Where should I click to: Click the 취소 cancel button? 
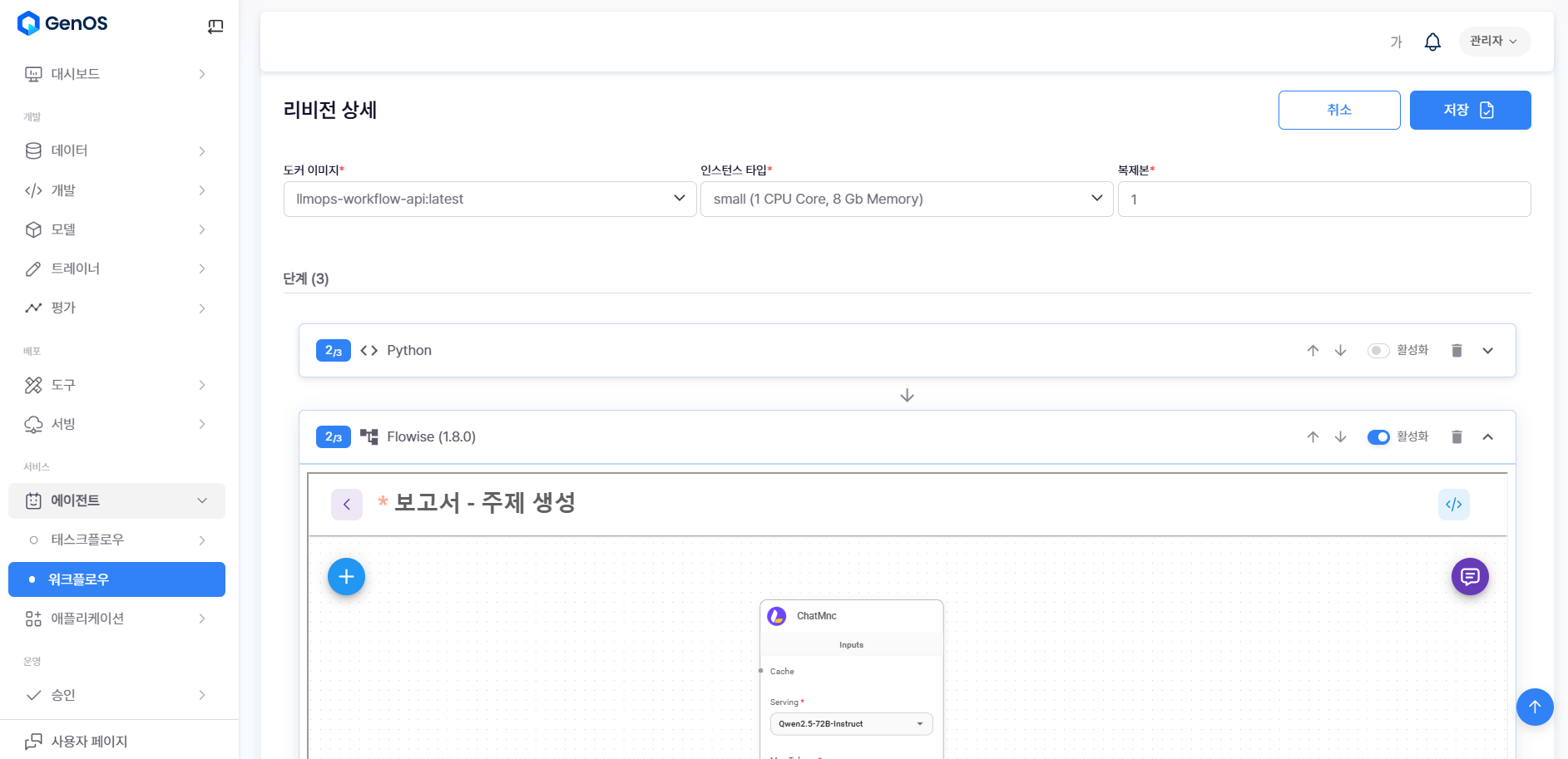point(1338,111)
